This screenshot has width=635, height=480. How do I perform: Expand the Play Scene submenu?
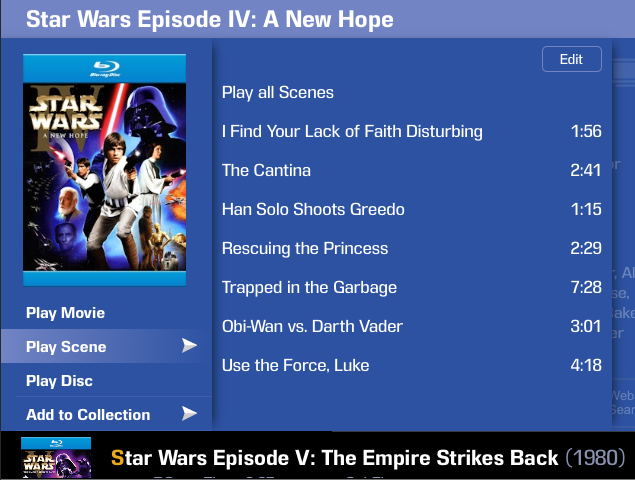[106, 346]
